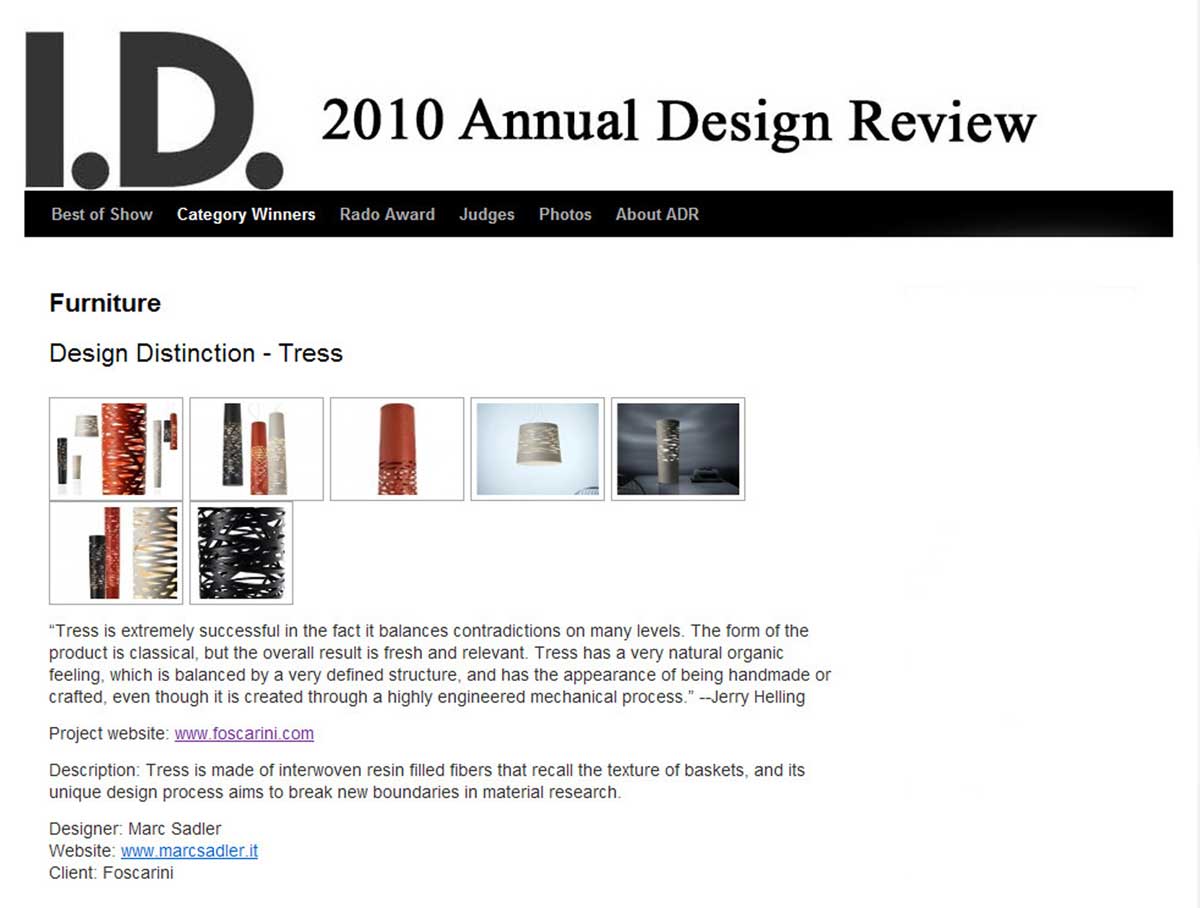Open thumbnail of black woven texture close-up
This screenshot has height=908, width=1200.
241,553
